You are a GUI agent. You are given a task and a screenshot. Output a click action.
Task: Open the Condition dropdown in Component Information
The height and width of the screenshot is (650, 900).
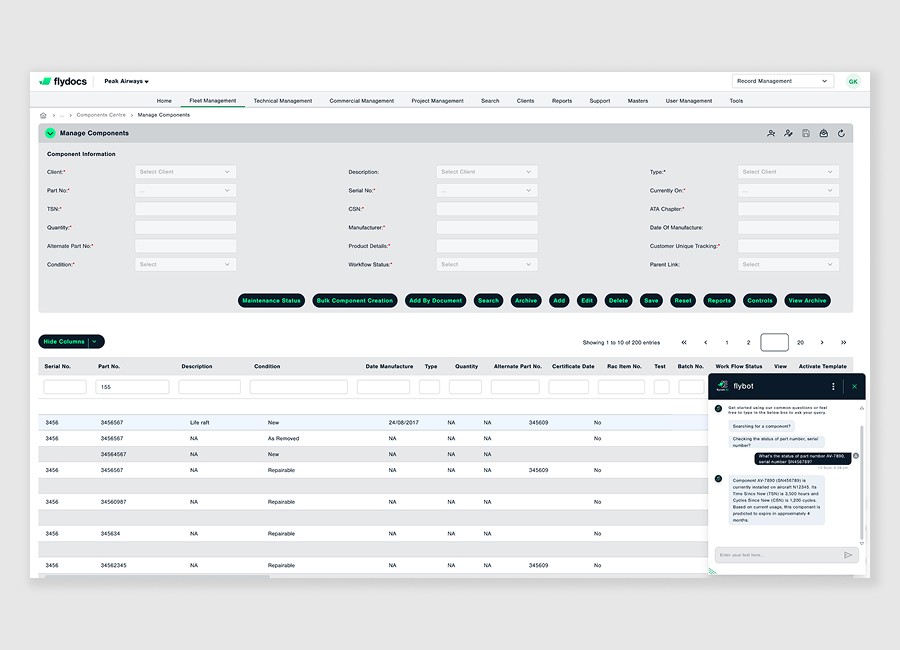coord(185,264)
